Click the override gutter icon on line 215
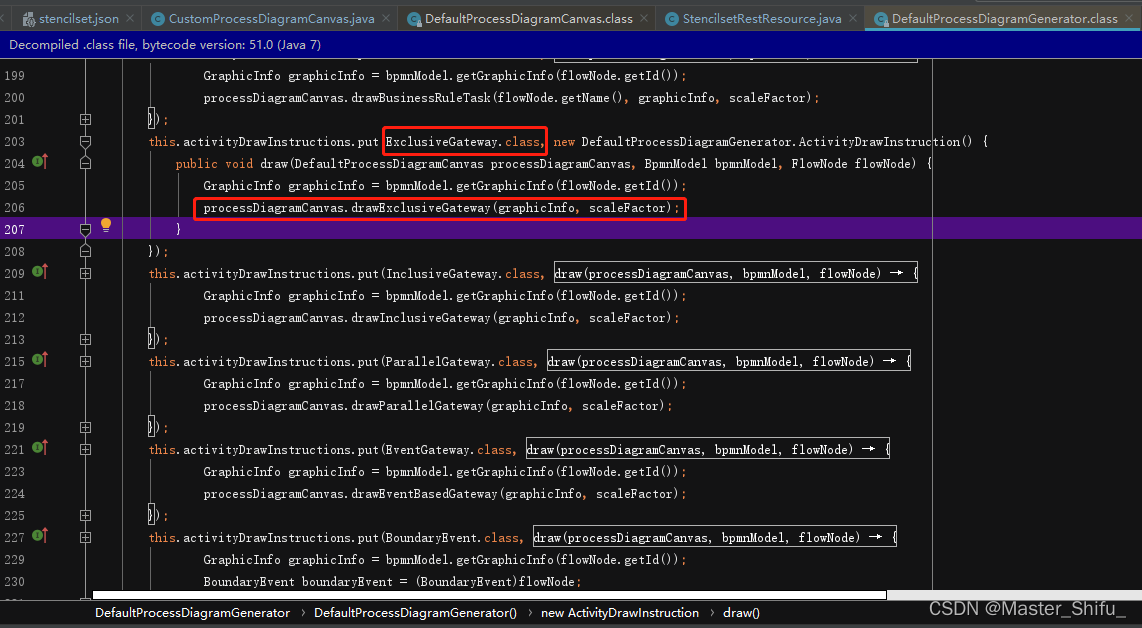This screenshot has height=628, width=1142. (40, 359)
